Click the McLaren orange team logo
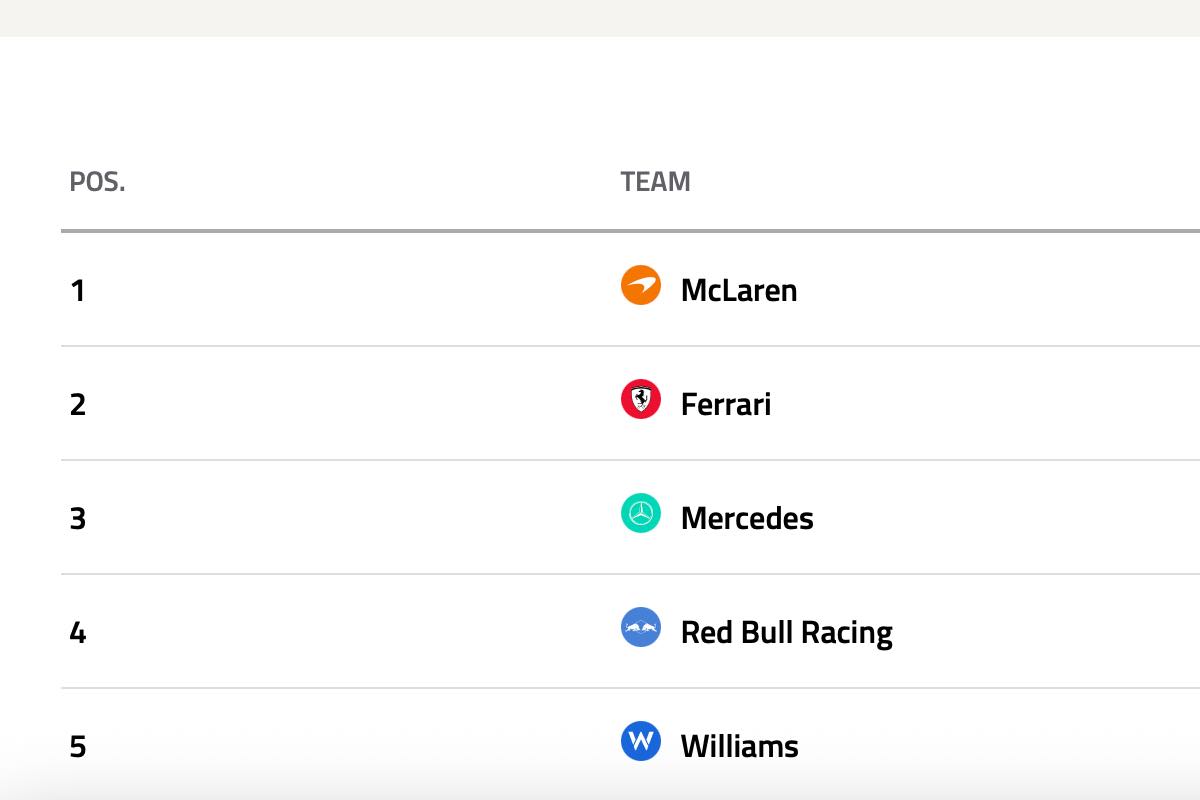 pyautogui.click(x=641, y=285)
